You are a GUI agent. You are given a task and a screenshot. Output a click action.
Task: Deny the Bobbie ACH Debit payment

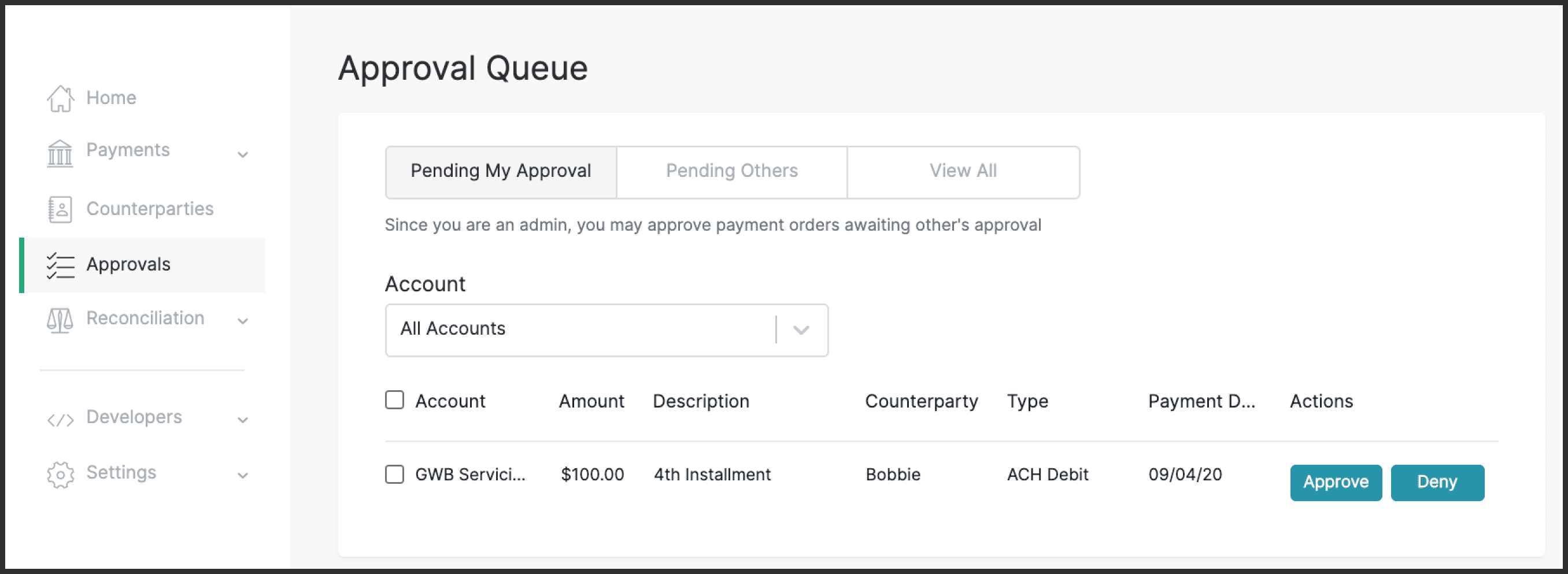(x=1436, y=482)
